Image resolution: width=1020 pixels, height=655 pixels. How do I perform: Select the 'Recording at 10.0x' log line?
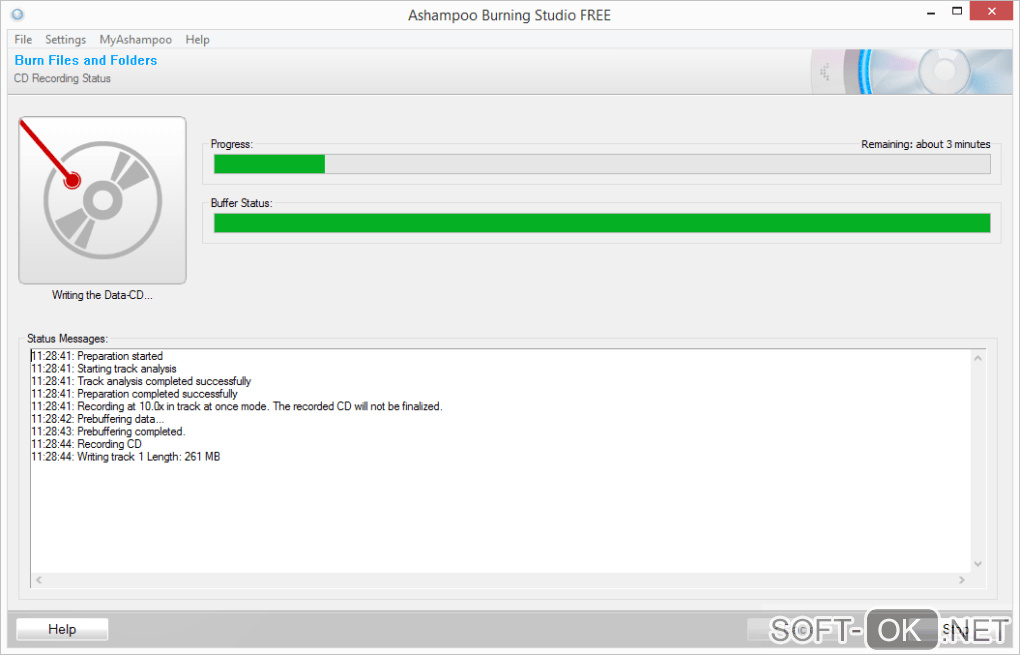(x=237, y=407)
